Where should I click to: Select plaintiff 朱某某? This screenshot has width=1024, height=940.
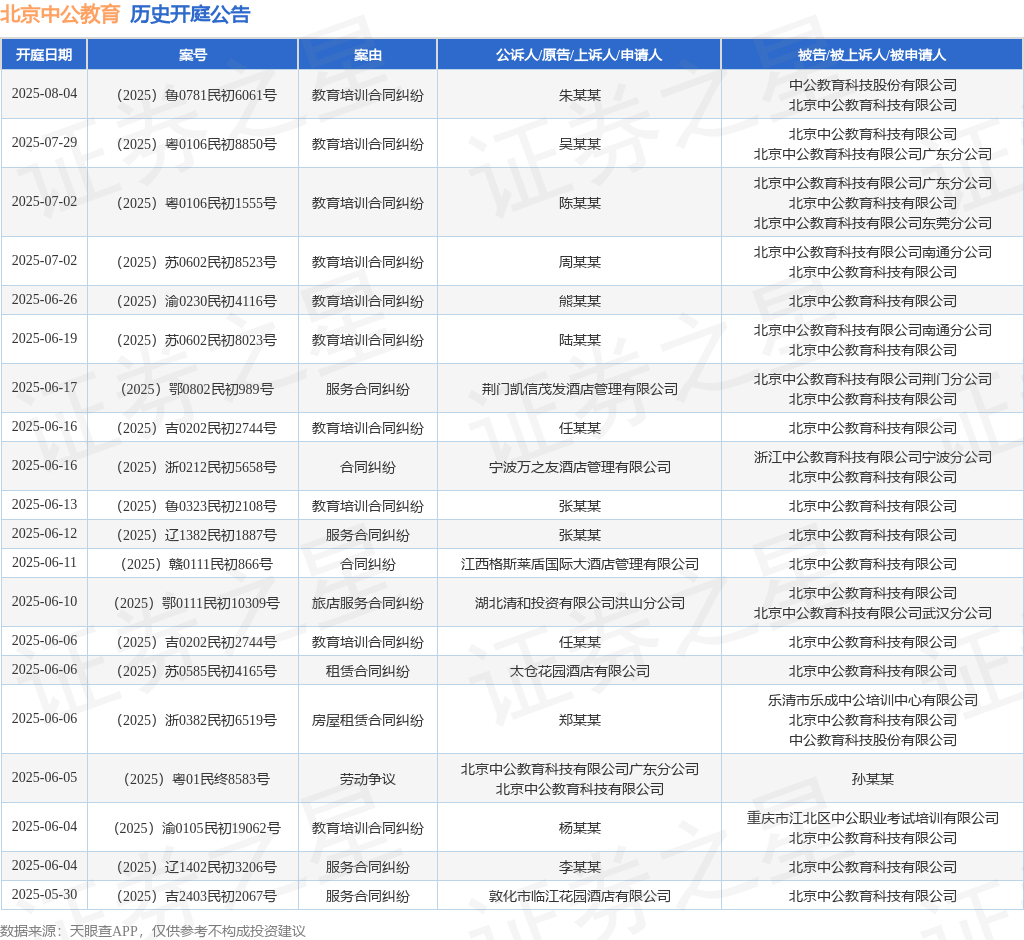[x=580, y=95]
